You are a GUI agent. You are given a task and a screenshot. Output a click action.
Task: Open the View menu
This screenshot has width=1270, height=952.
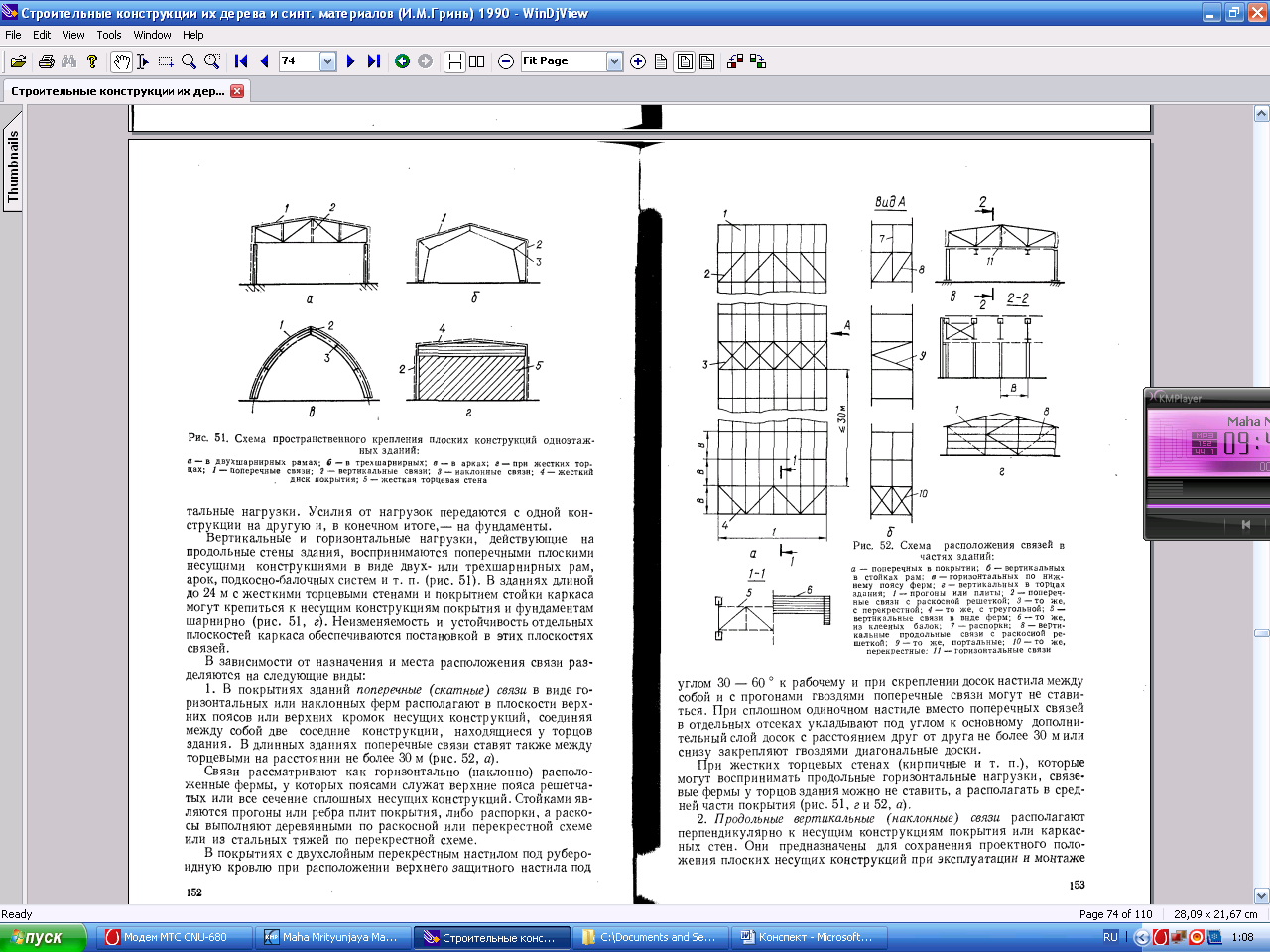pyautogui.click(x=74, y=35)
